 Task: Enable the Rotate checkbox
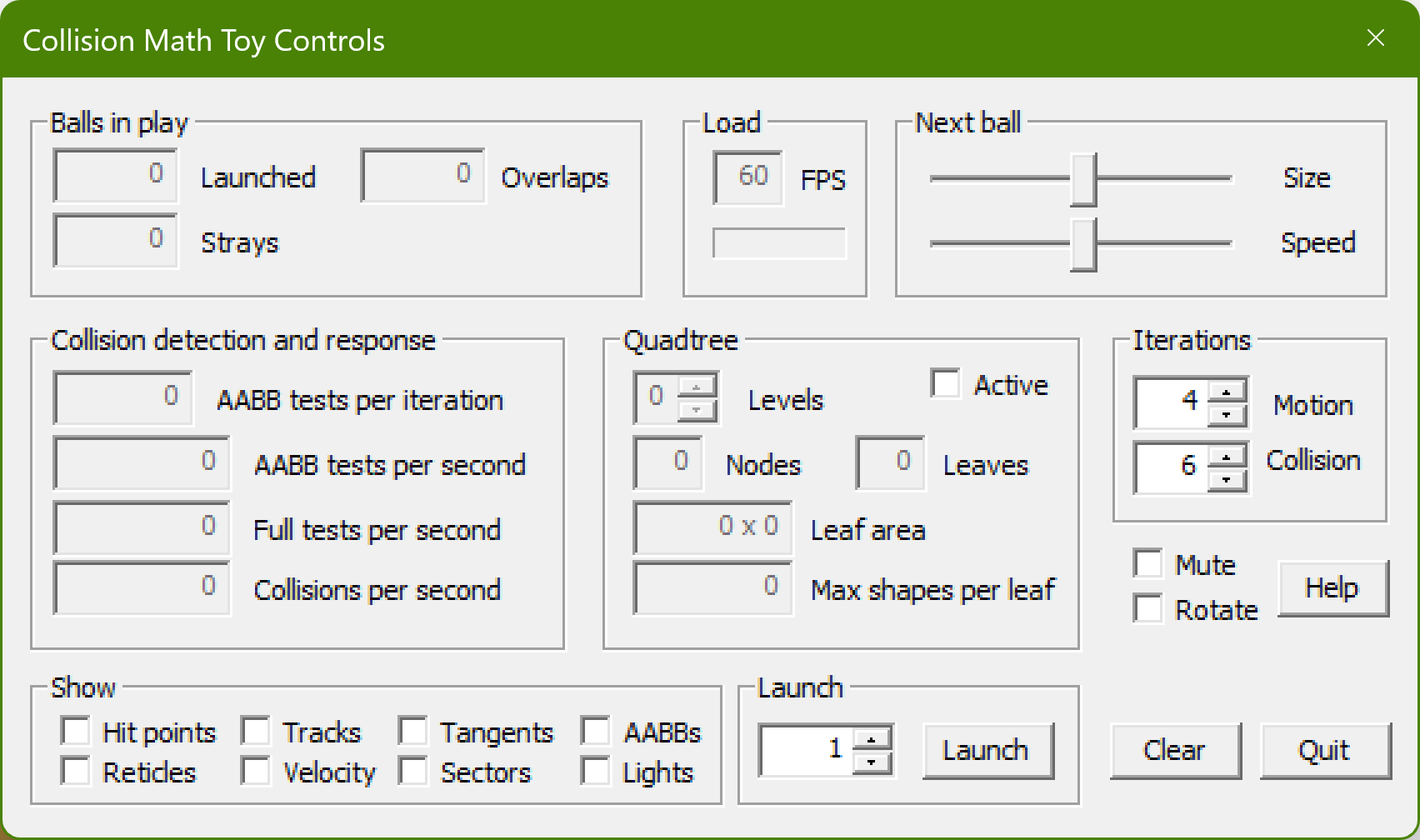pos(1148,609)
